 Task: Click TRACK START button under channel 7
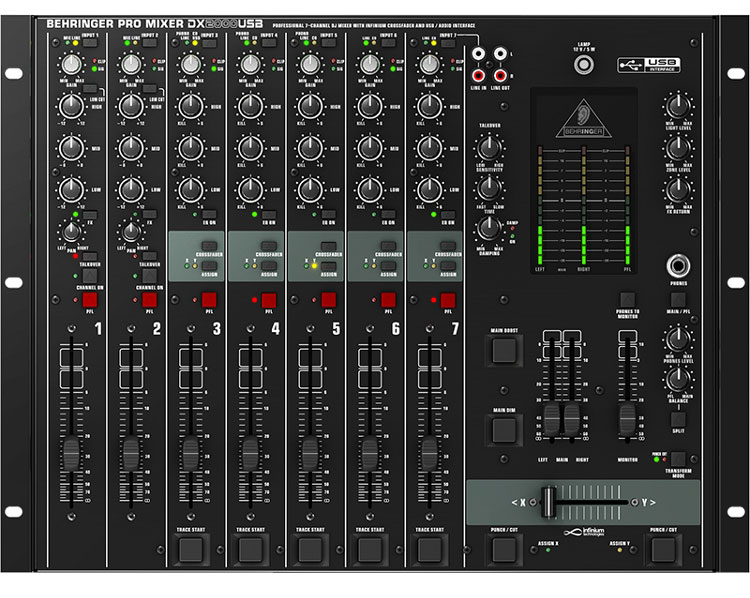[430, 550]
